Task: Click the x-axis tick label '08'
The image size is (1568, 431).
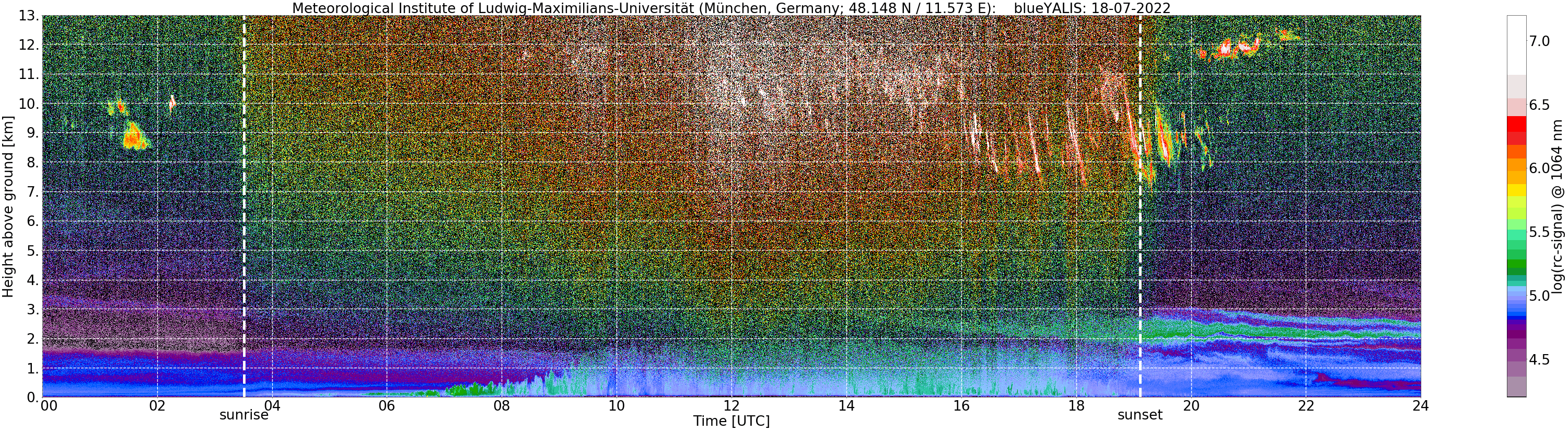Action: pos(502,406)
